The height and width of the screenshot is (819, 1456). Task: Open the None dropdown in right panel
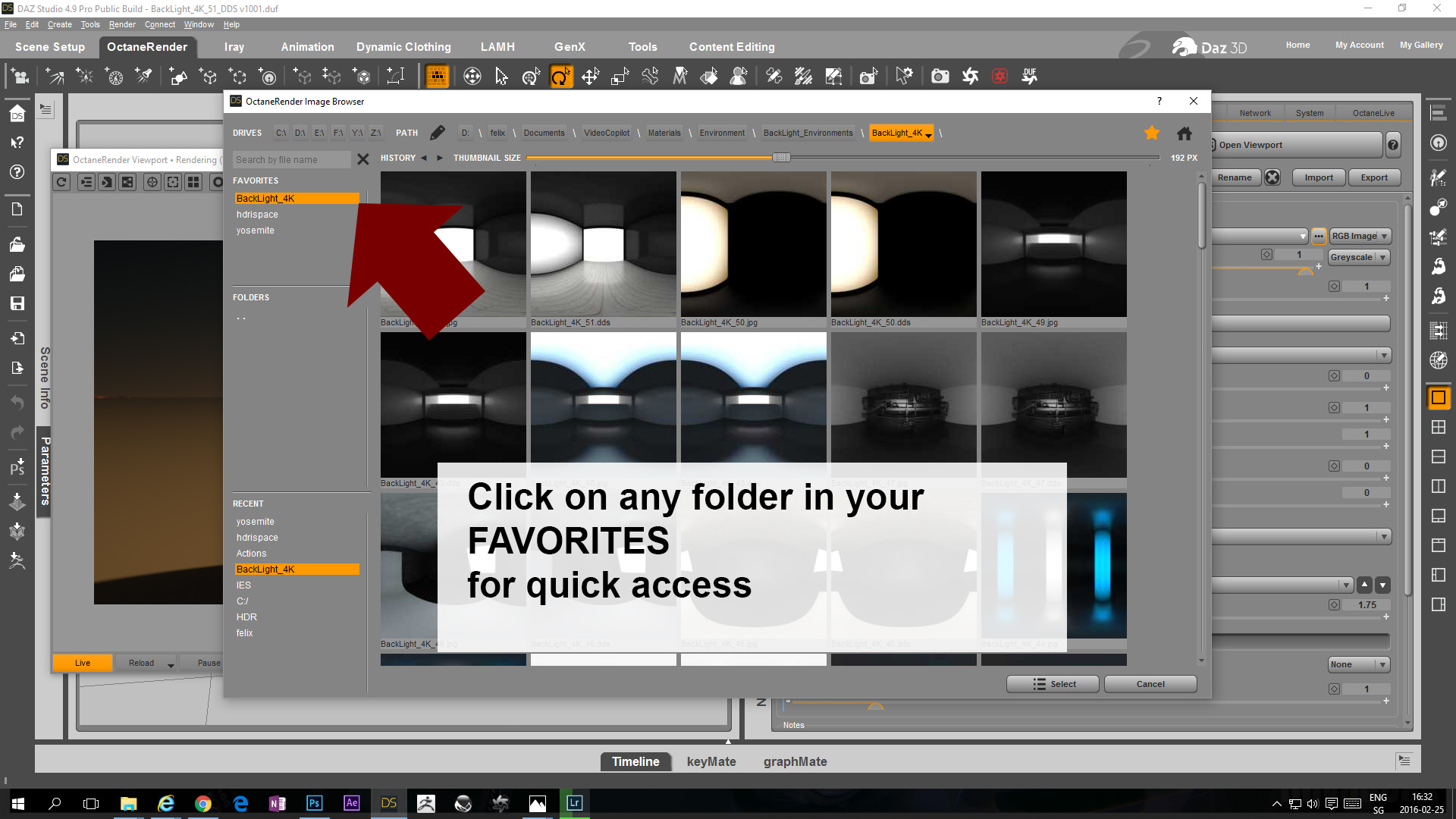1359,664
